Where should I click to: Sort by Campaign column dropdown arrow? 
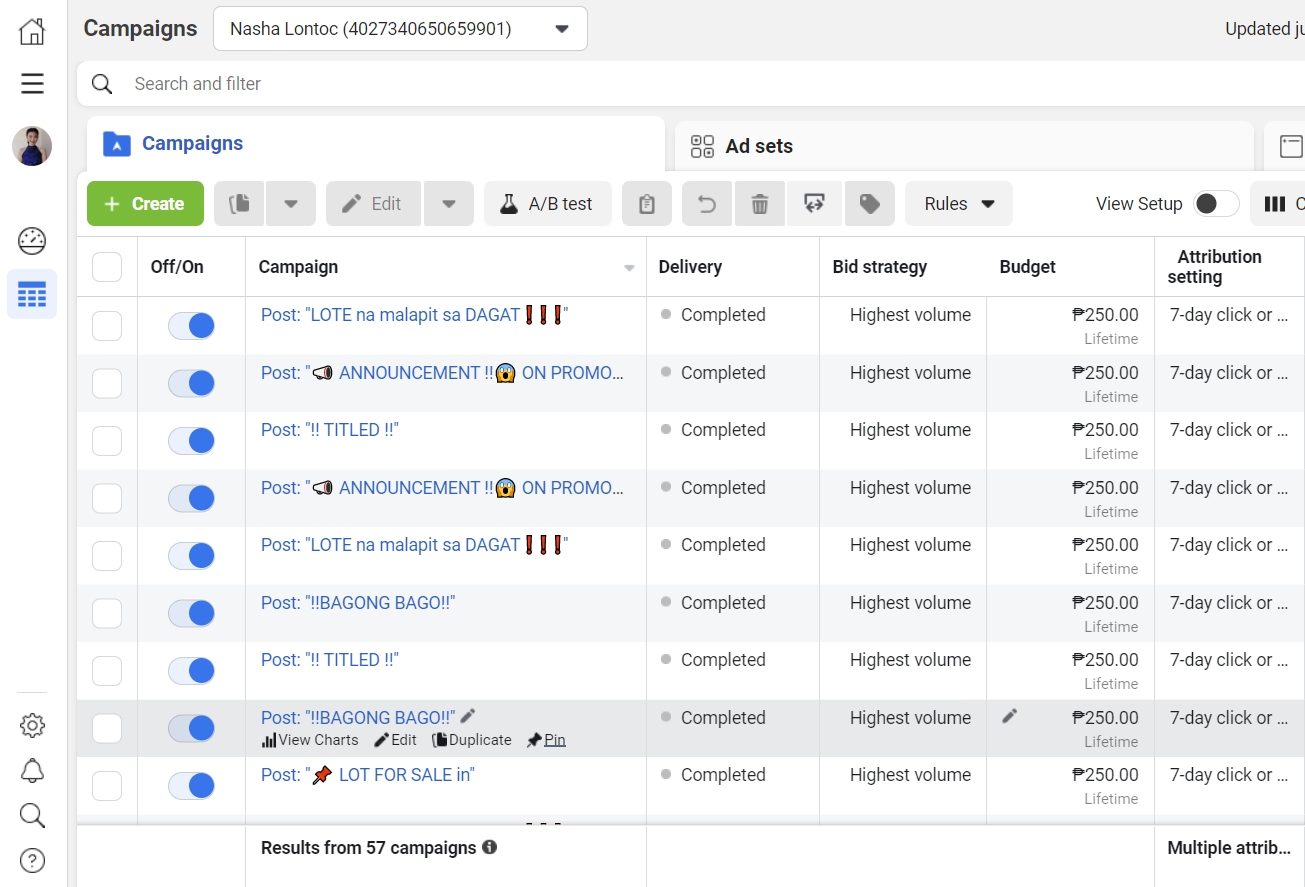629,268
